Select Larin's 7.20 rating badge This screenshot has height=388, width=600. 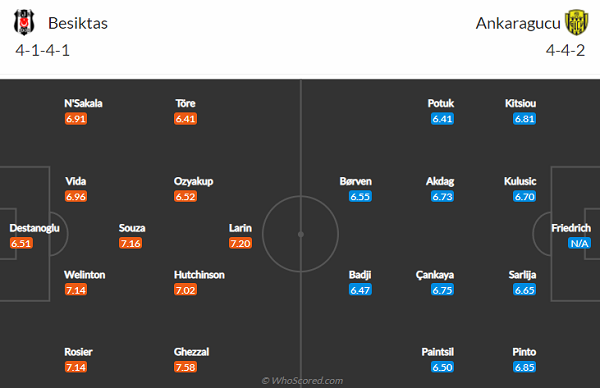click(x=240, y=243)
